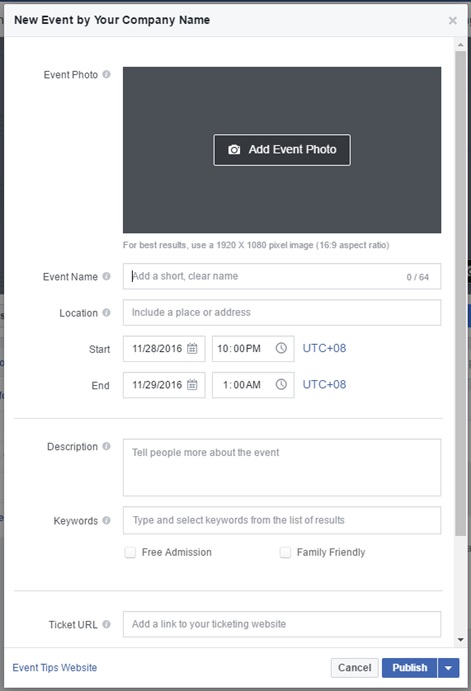Screen dimensions: 471x691
Task: Open the calendar icon for End date
Action: coord(192,385)
